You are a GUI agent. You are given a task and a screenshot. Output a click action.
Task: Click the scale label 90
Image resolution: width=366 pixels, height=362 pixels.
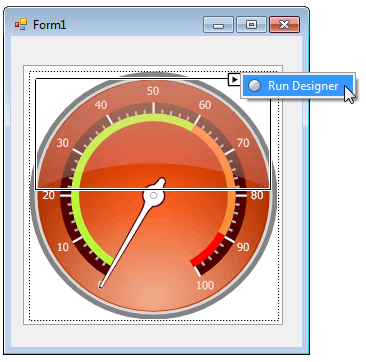(243, 247)
